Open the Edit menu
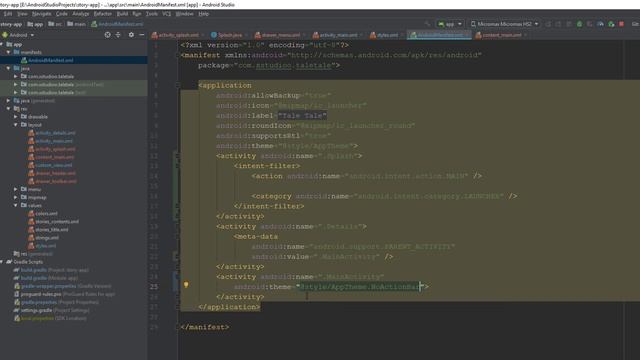Viewport: 640px width, 360px height. 8,14
